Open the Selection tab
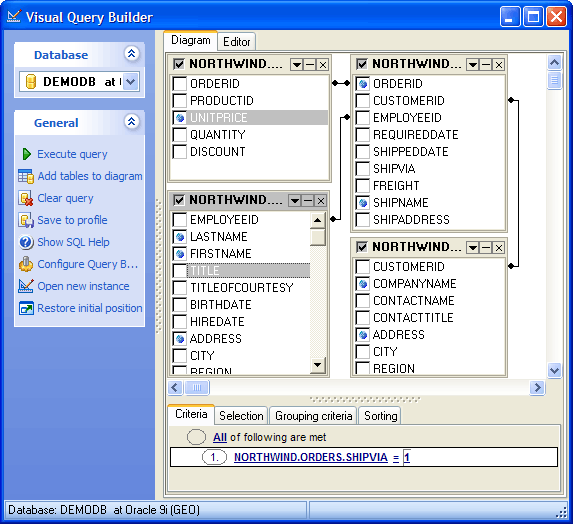The height and width of the screenshot is (524, 573). coord(241,416)
